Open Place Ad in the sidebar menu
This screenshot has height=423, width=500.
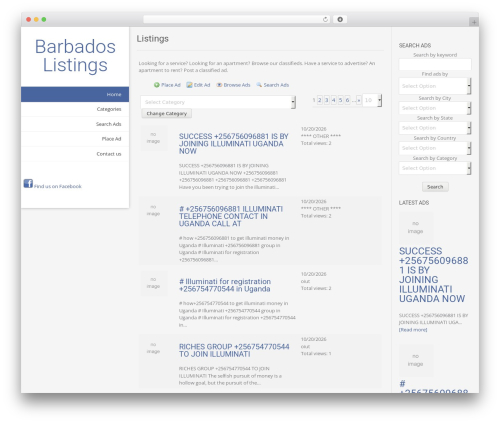tap(75, 139)
